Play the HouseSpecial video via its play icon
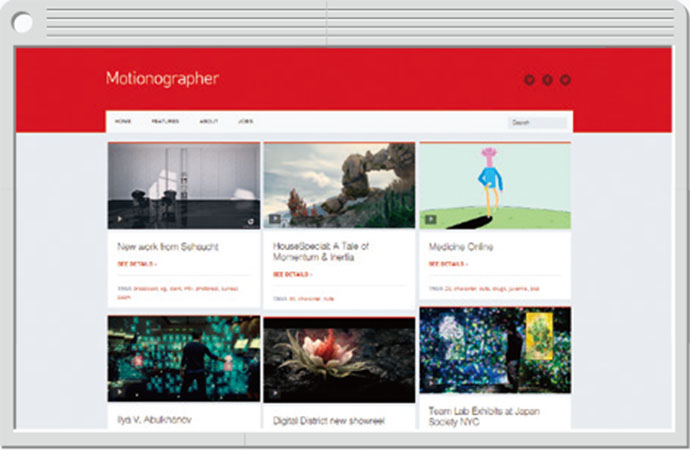This screenshot has width=690, height=450. (275, 219)
